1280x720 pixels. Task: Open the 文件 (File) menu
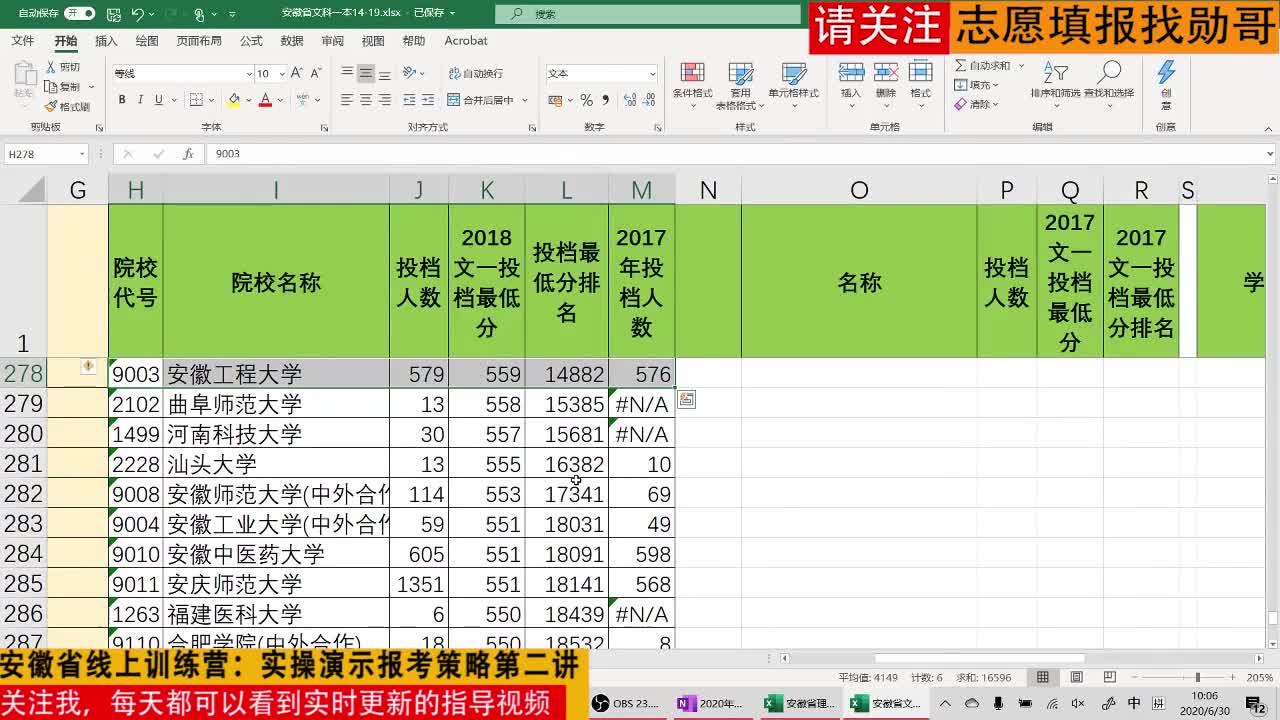pyautogui.click(x=22, y=41)
